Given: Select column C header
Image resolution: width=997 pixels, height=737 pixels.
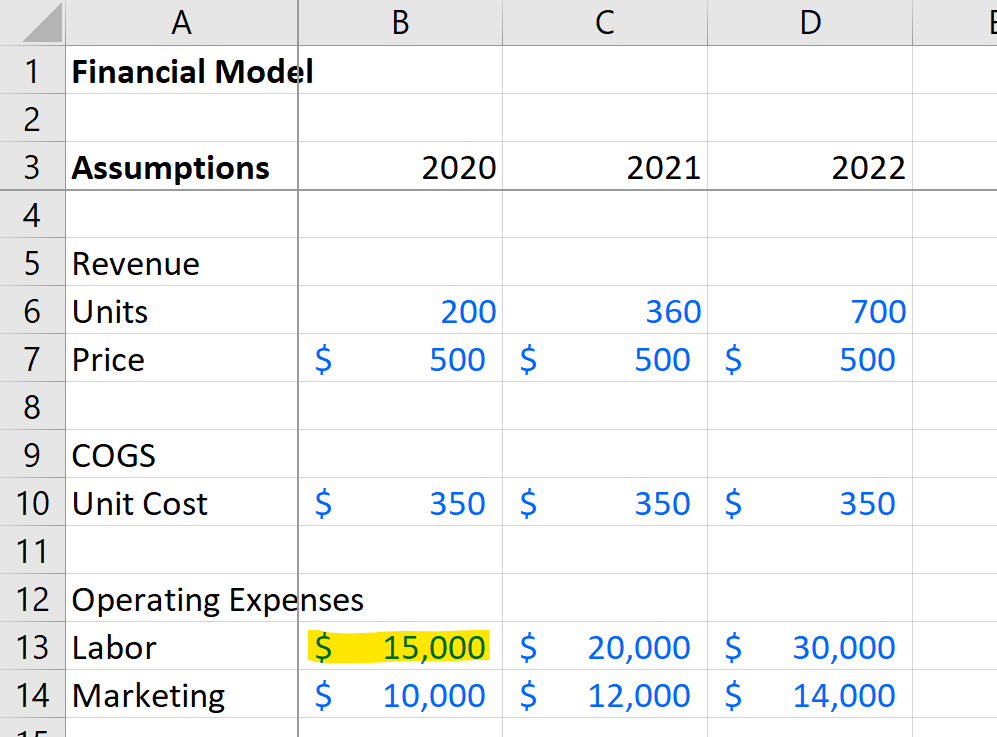Looking at the screenshot, I should (603, 22).
